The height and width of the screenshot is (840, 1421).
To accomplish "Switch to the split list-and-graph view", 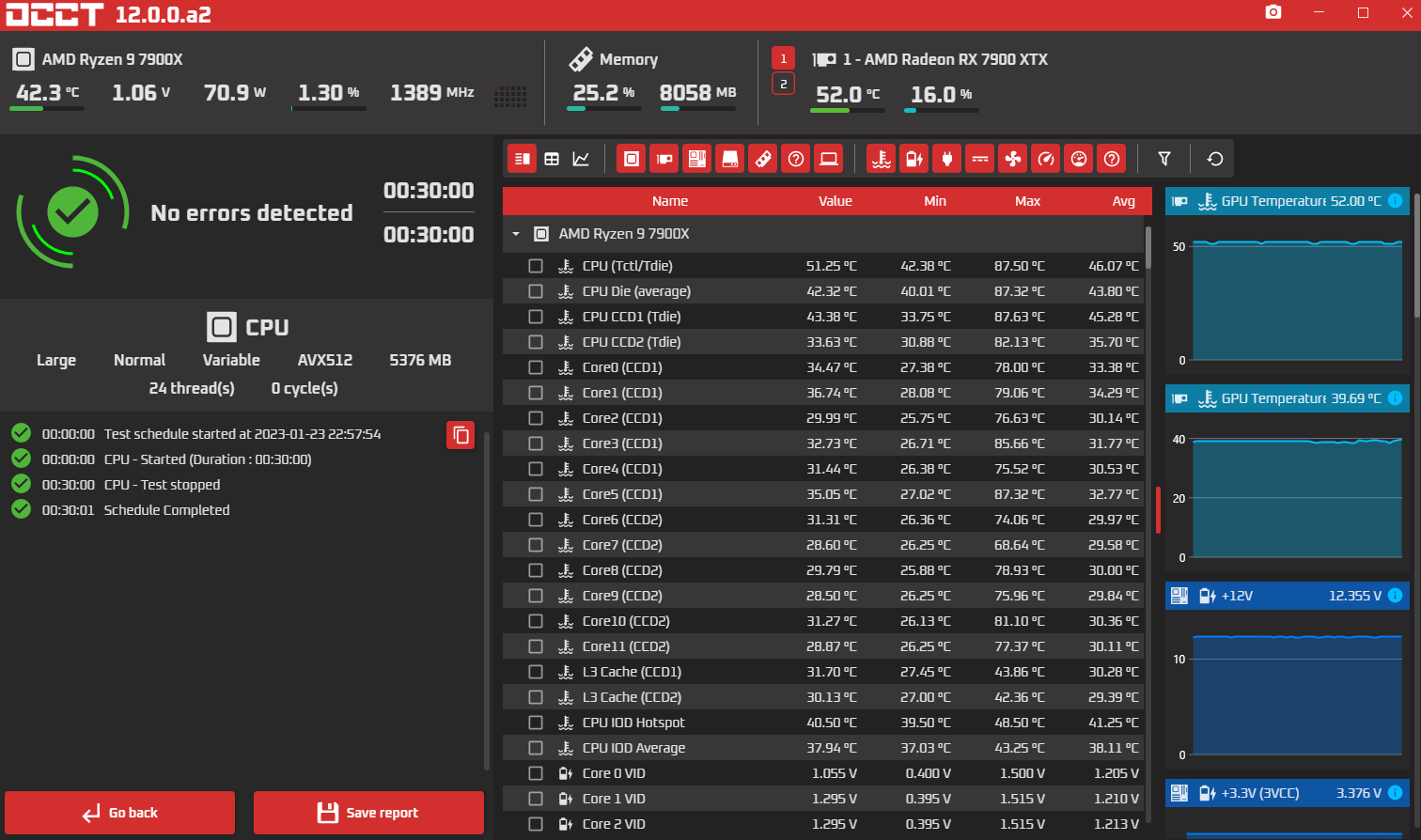I will tap(523, 159).
